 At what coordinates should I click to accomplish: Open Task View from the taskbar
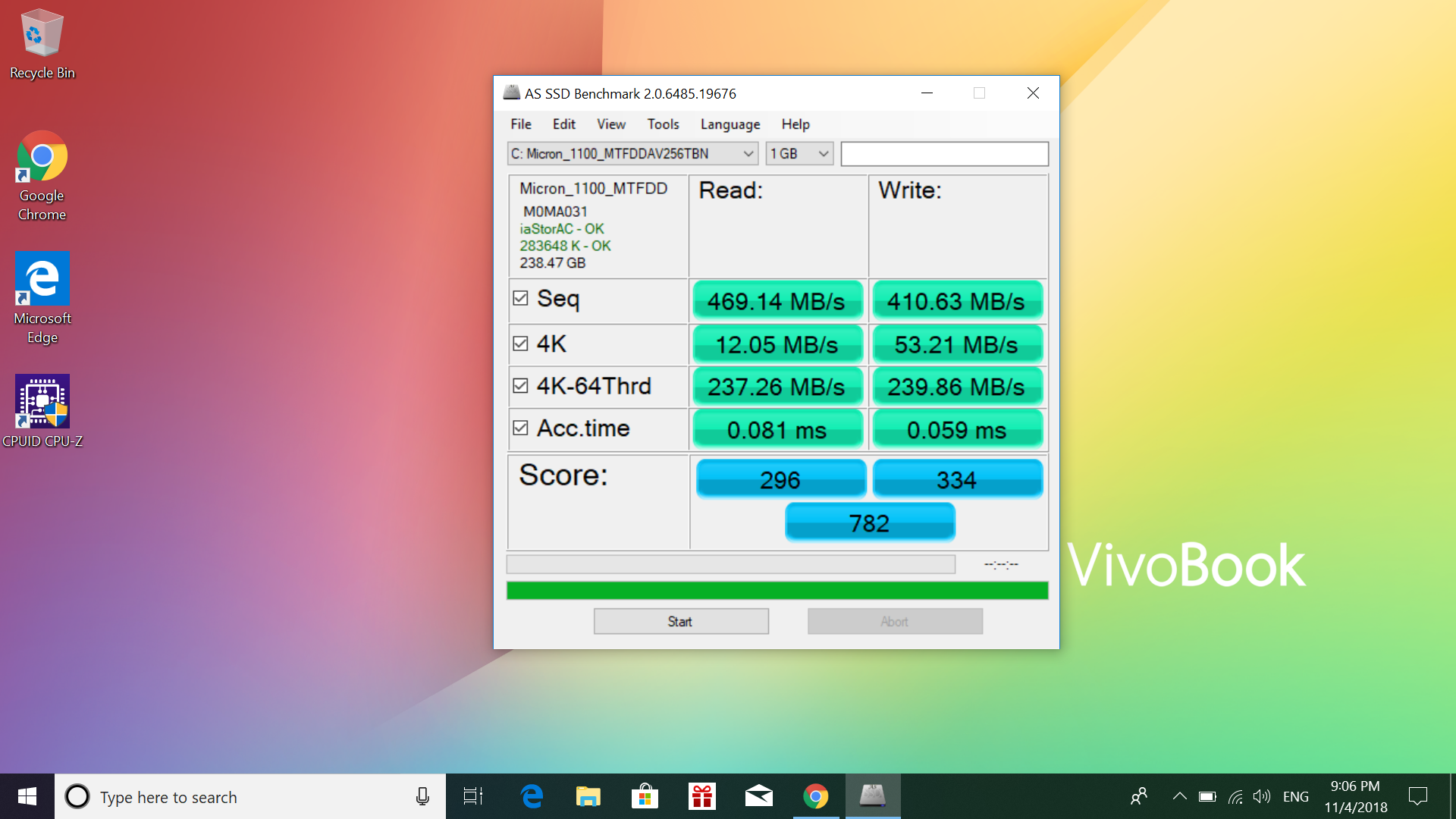473,796
